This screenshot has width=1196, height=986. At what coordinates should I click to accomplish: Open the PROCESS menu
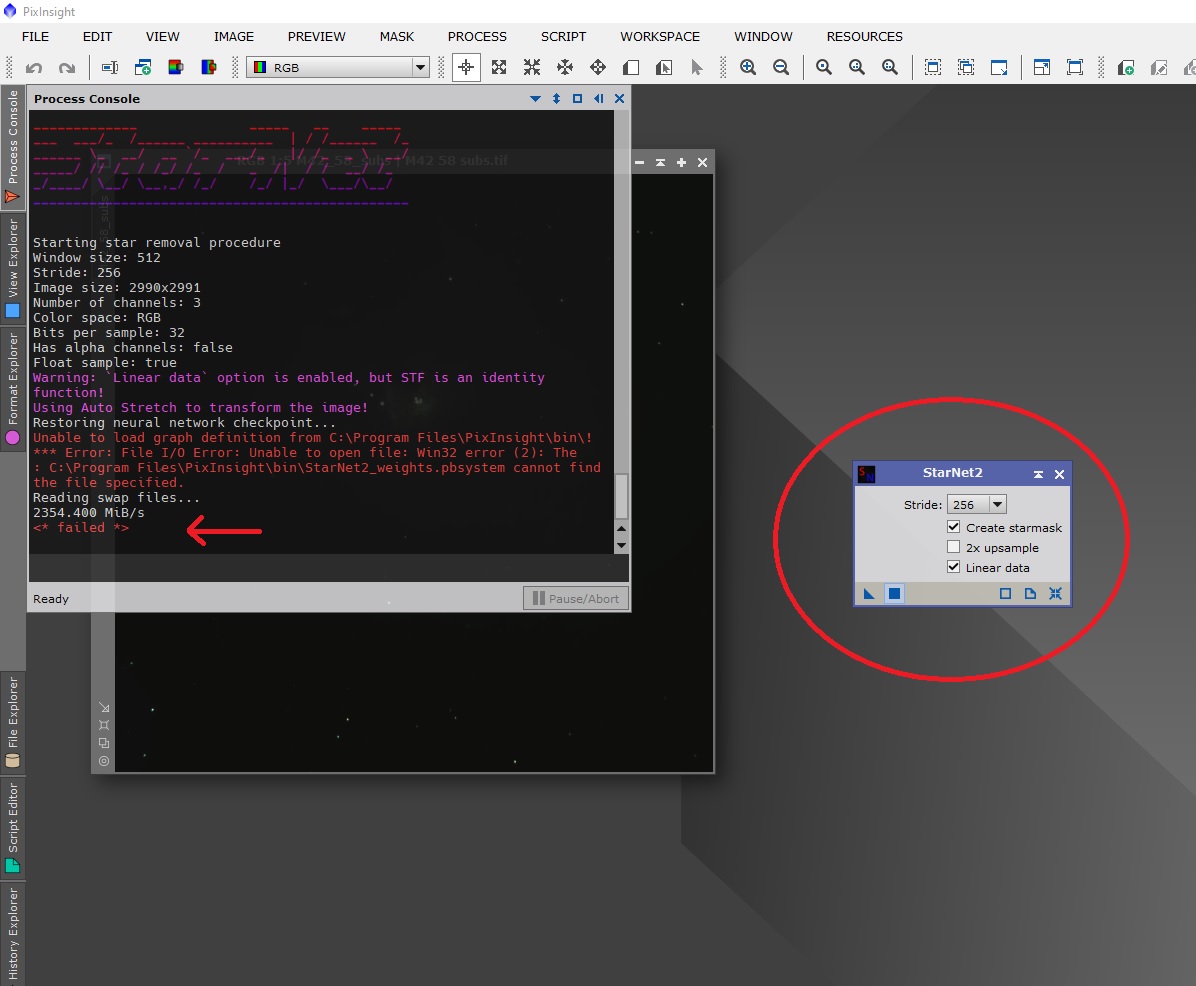pyautogui.click(x=477, y=37)
